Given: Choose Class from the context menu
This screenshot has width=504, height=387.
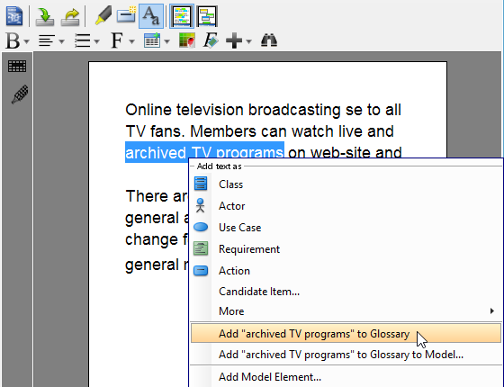Looking at the screenshot, I should tap(346, 184).
